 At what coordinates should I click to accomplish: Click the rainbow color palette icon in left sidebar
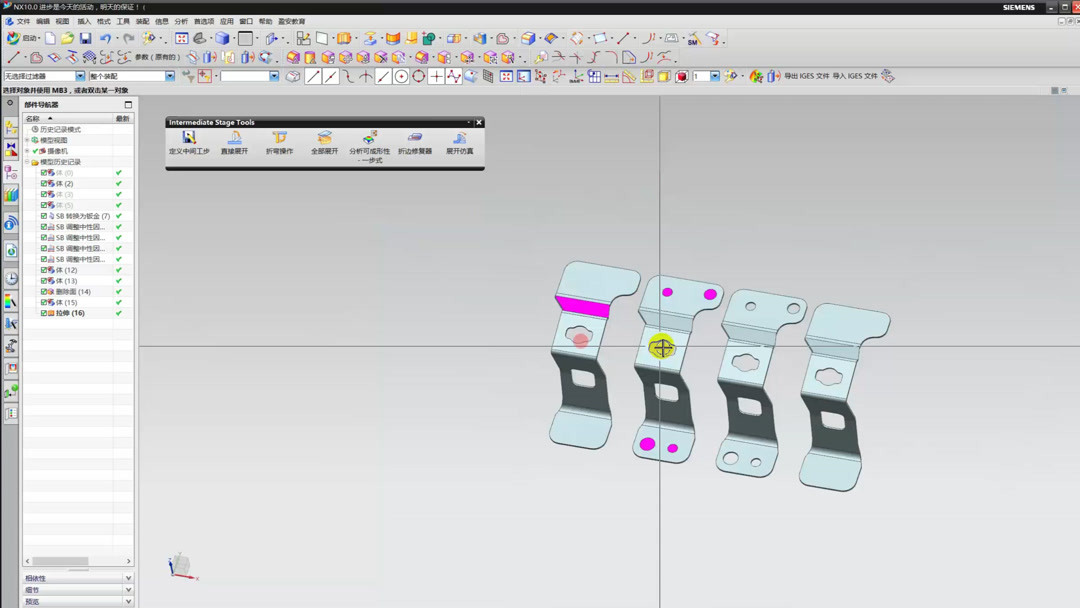point(9,299)
